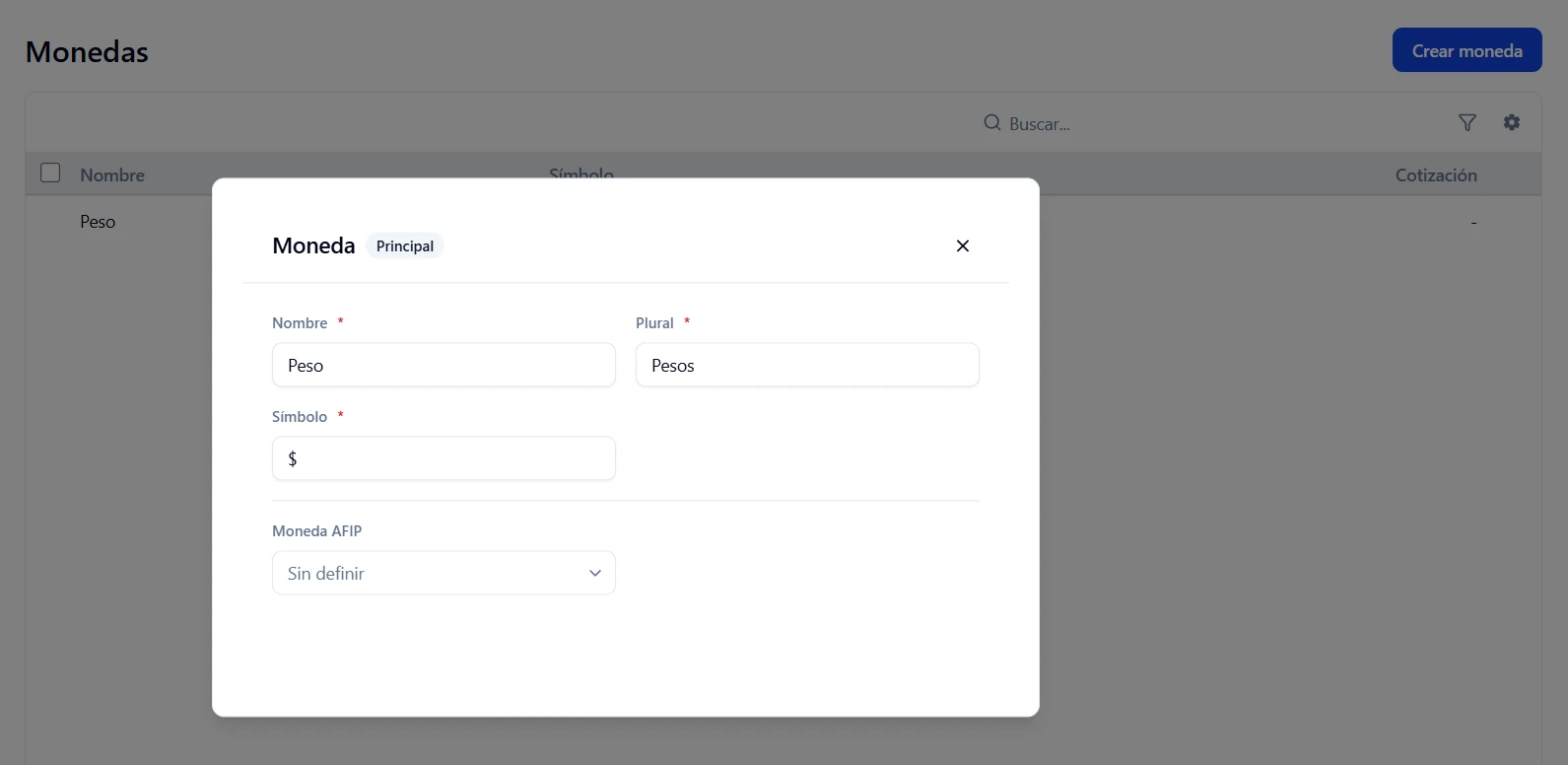Expand the Moneda AFIP dropdown
Screen dimensions: 1568x765
(x=443, y=573)
